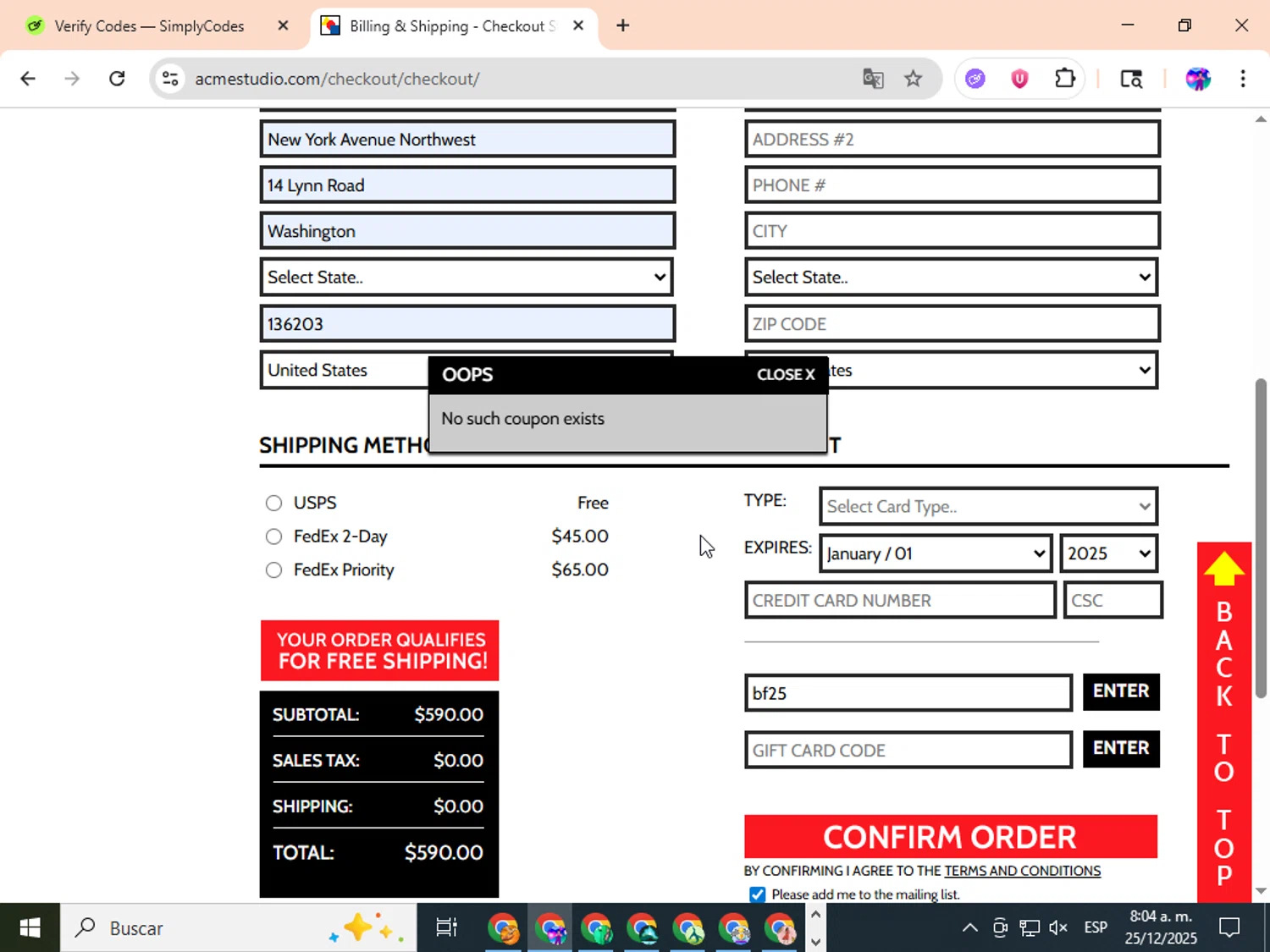This screenshot has width=1270, height=952.
Task: Click the Windows Buscar search box
Action: pos(239,928)
